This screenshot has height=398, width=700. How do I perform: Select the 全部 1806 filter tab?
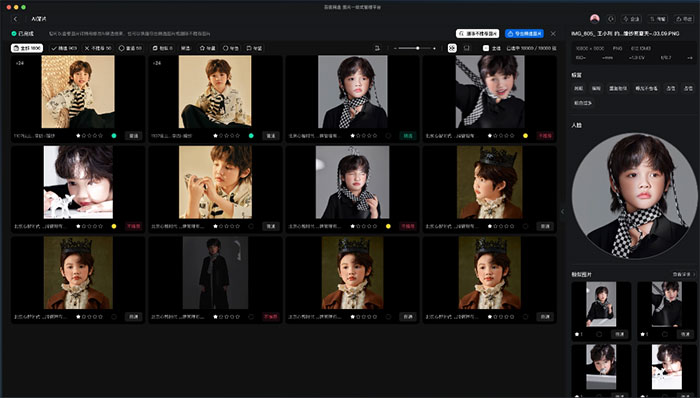pos(27,48)
